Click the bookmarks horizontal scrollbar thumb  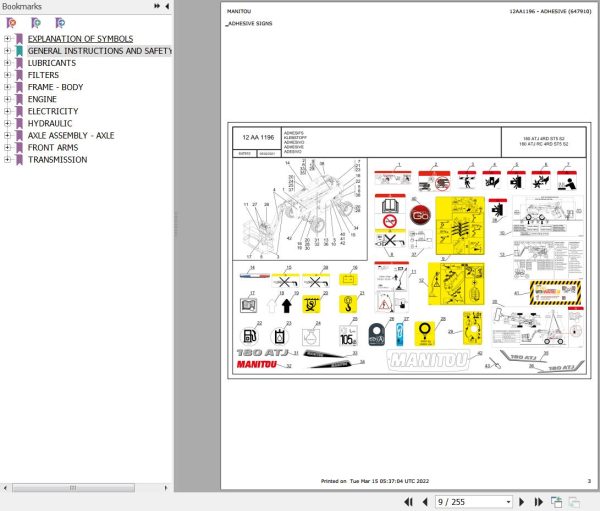73,488
